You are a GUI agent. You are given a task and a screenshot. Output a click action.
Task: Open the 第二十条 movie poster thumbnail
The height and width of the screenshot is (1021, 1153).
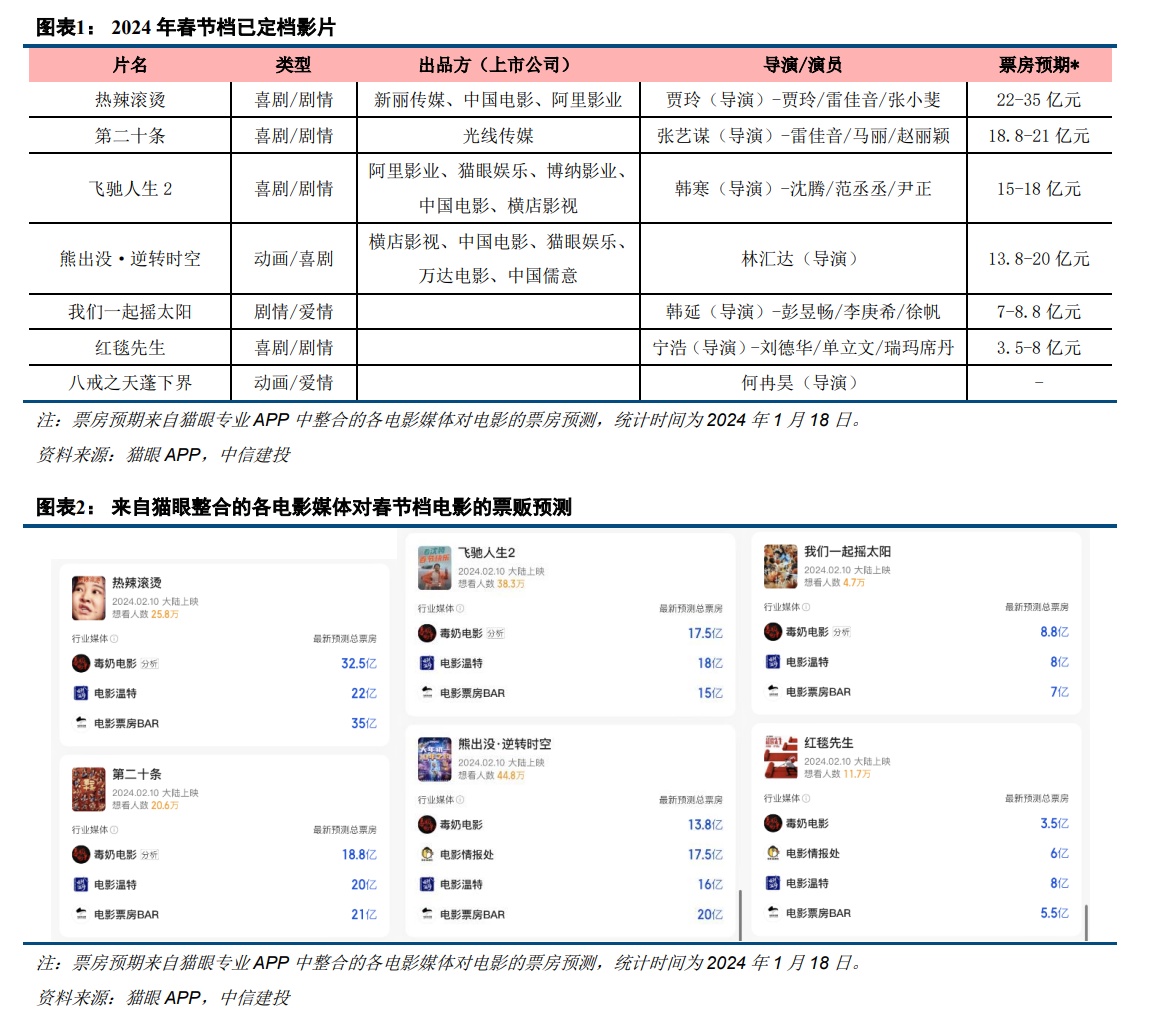tap(88, 789)
